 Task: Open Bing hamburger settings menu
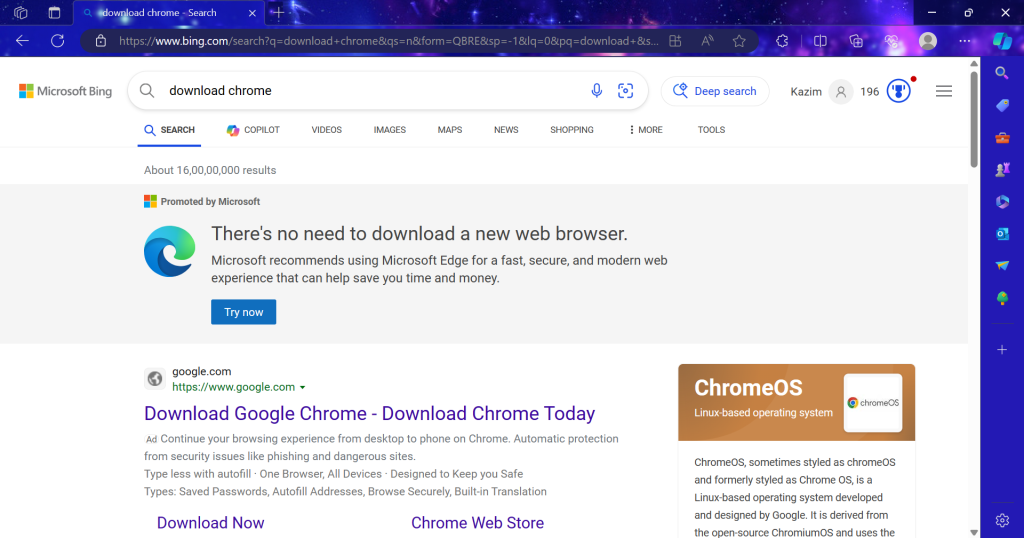coord(944,91)
